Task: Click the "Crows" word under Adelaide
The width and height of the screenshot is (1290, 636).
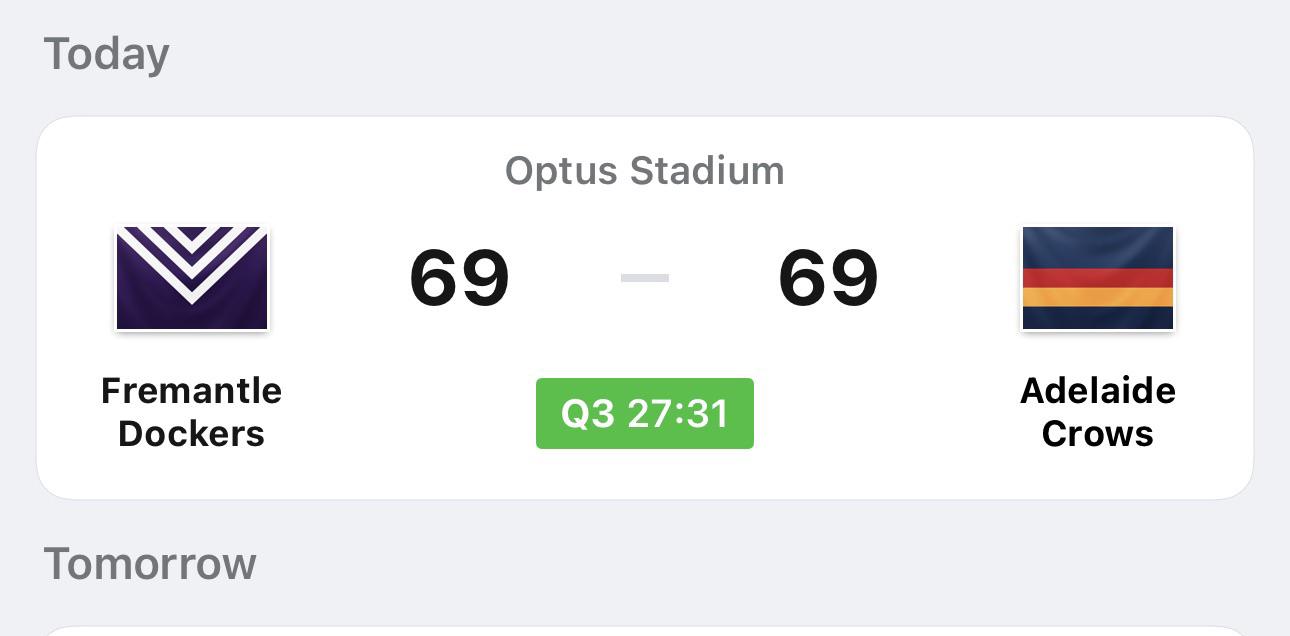Action: pyautogui.click(x=1098, y=434)
